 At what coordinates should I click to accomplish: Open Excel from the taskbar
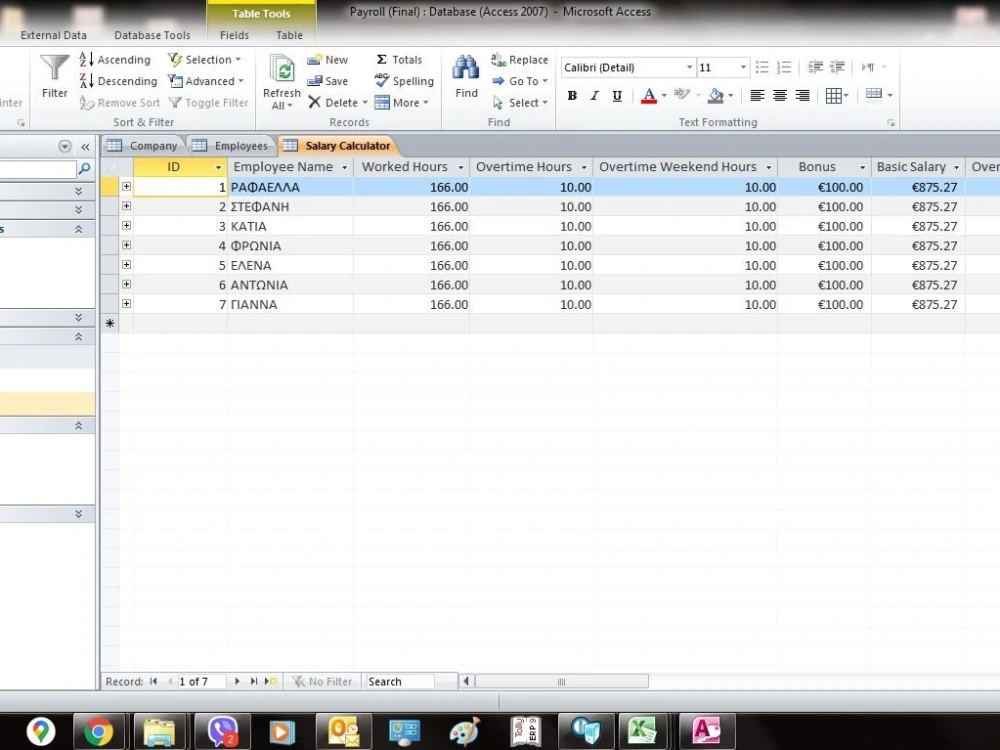[x=643, y=730]
